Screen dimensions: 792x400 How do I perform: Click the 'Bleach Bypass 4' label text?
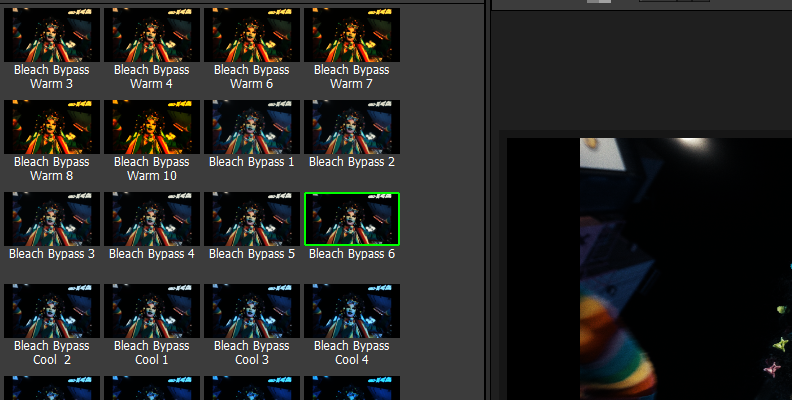152,254
